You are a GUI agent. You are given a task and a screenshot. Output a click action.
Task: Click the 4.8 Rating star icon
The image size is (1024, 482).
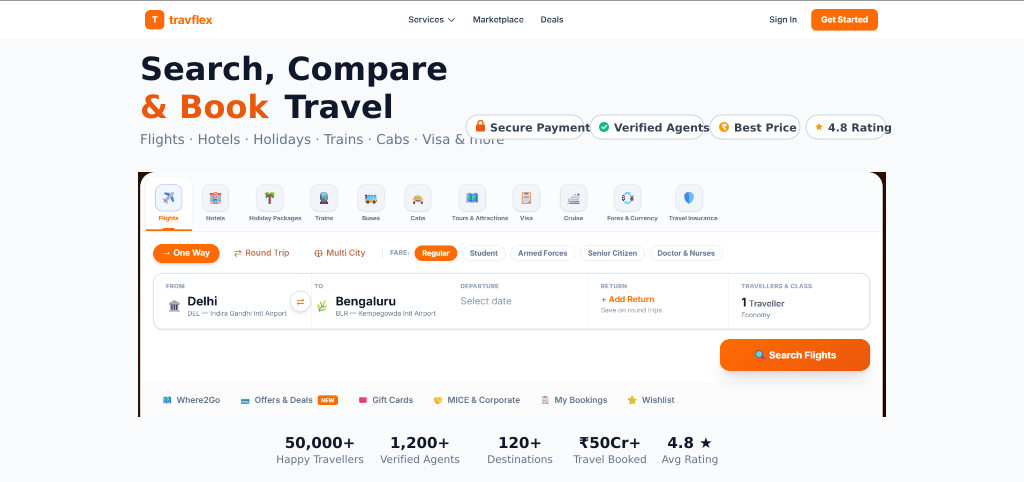pos(819,127)
